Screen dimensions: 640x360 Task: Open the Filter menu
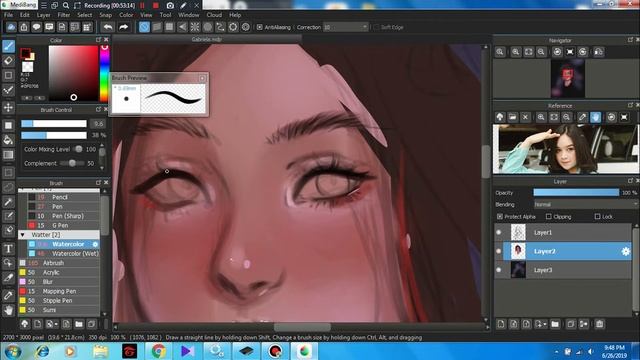[x=64, y=15]
